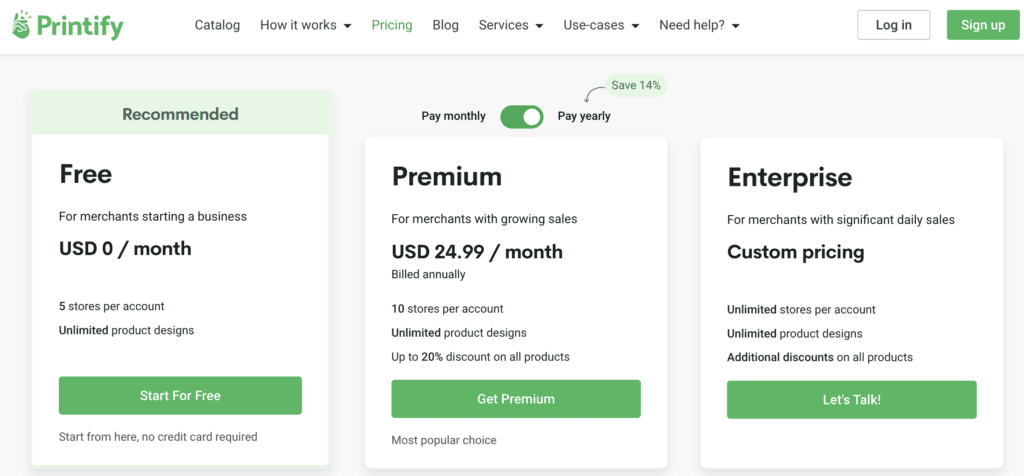
Task: Click the Recommended banner on Free plan
Action: 180,114
